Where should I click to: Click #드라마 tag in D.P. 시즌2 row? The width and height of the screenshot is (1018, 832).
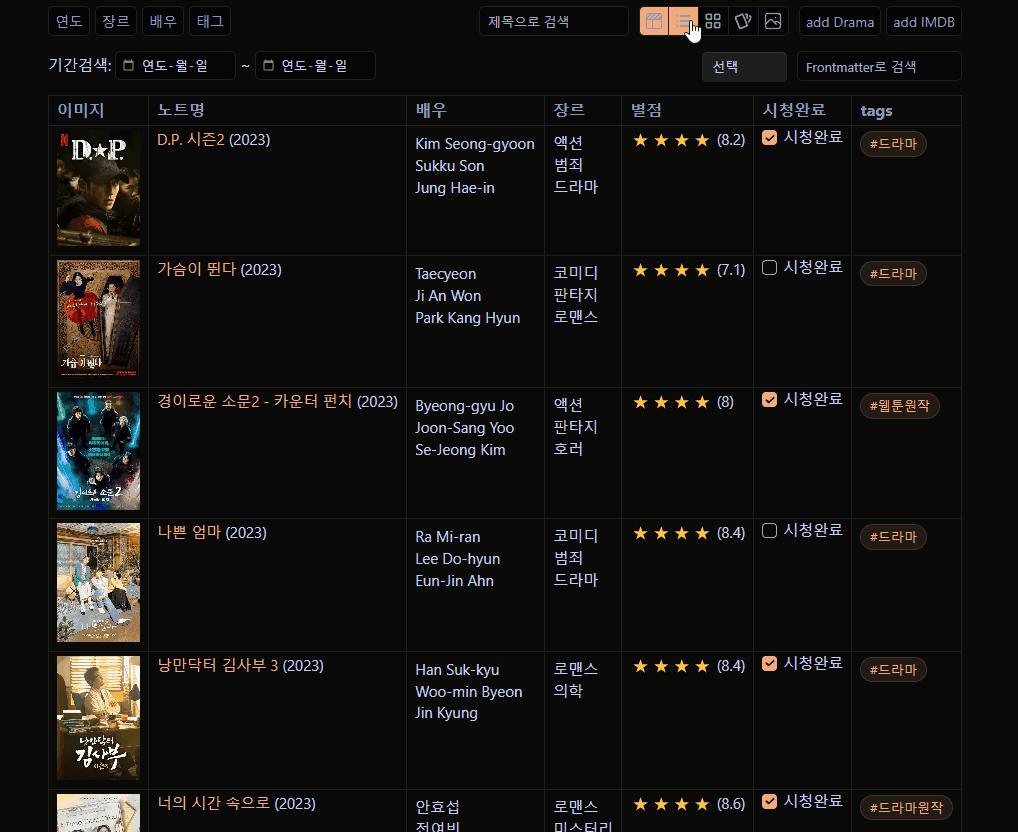click(x=893, y=144)
